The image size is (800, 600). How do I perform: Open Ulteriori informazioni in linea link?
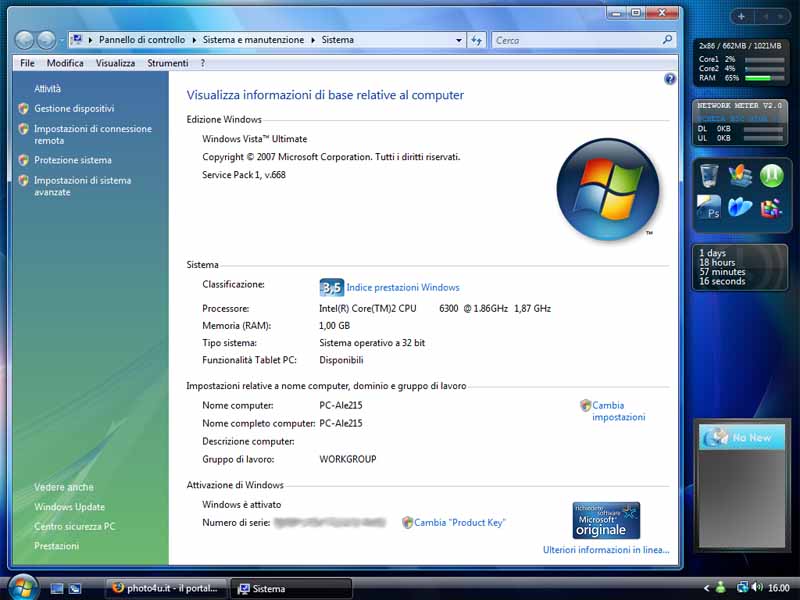606,549
